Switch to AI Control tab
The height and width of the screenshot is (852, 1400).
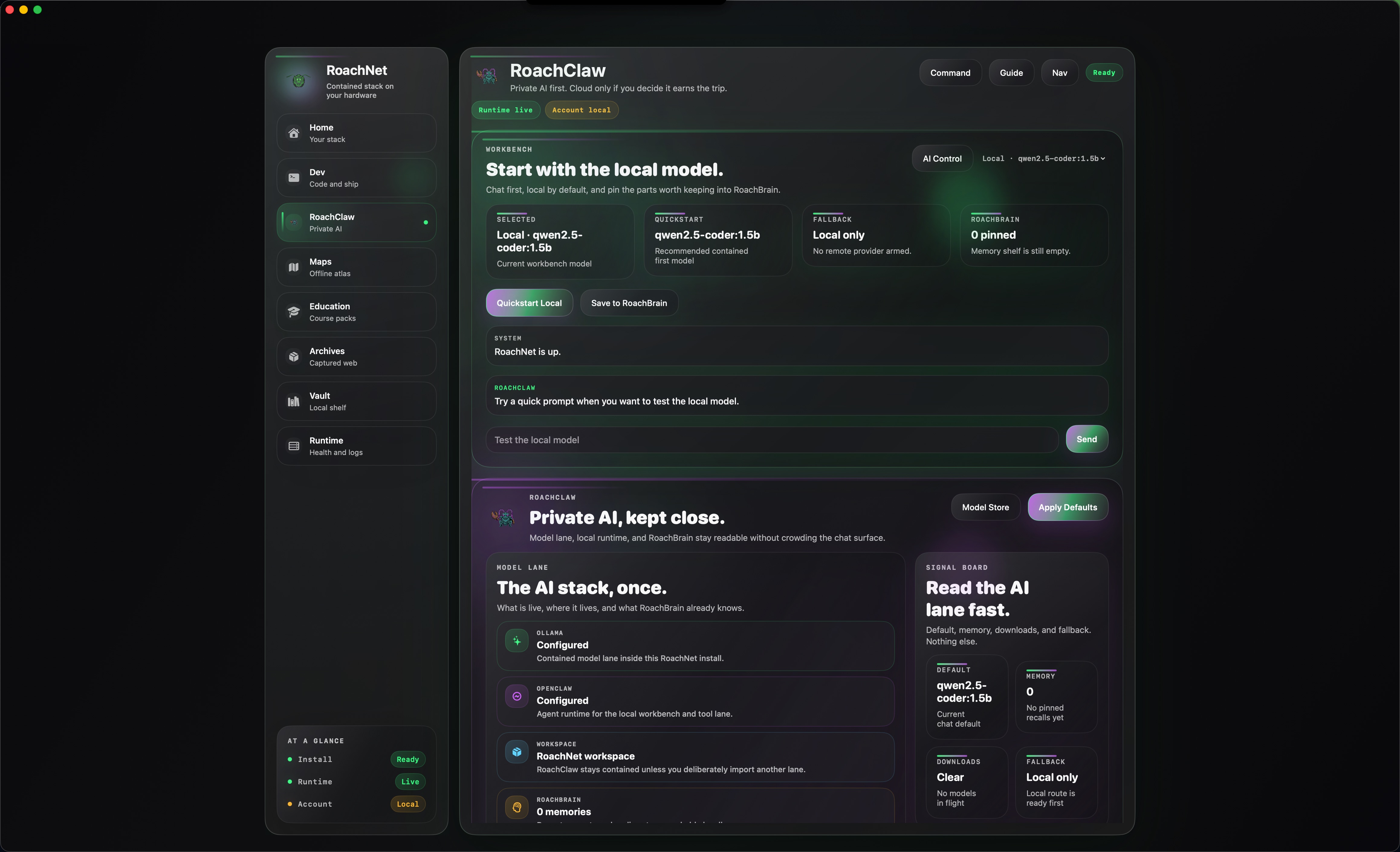coord(941,159)
